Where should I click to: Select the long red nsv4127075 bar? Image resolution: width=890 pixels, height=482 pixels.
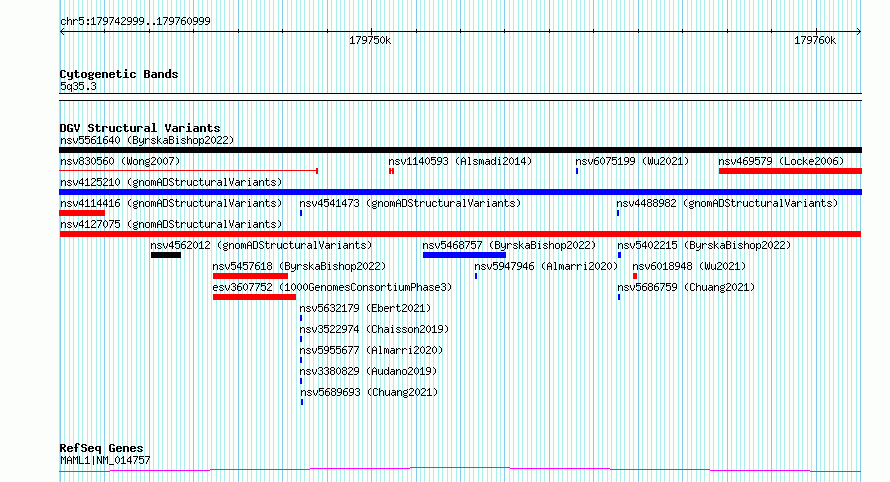tap(460, 234)
